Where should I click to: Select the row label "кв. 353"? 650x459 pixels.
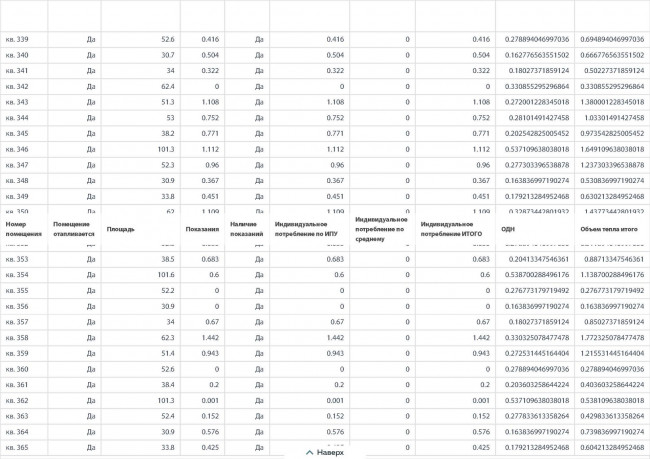pyautogui.click(x=17, y=259)
